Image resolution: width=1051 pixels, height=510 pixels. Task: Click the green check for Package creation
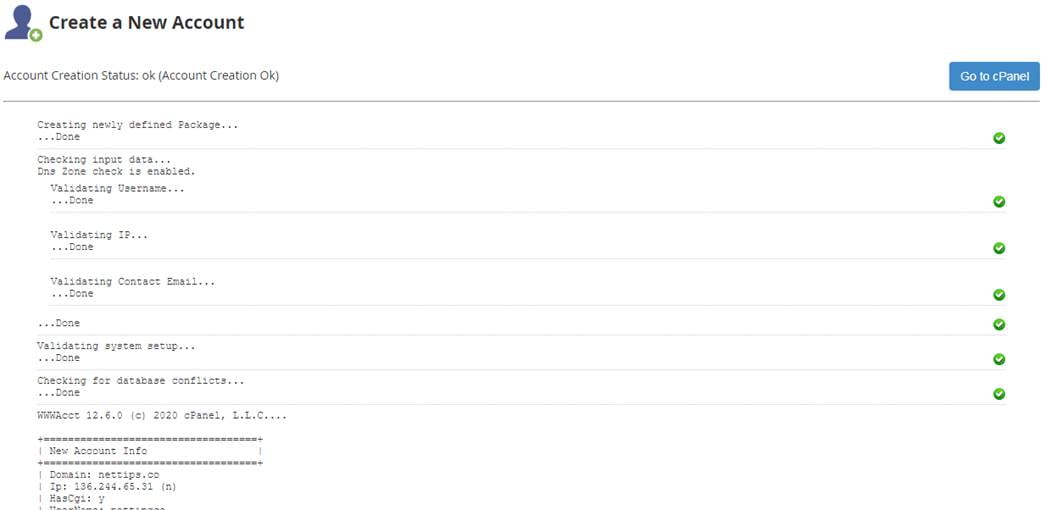click(x=998, y=138)
